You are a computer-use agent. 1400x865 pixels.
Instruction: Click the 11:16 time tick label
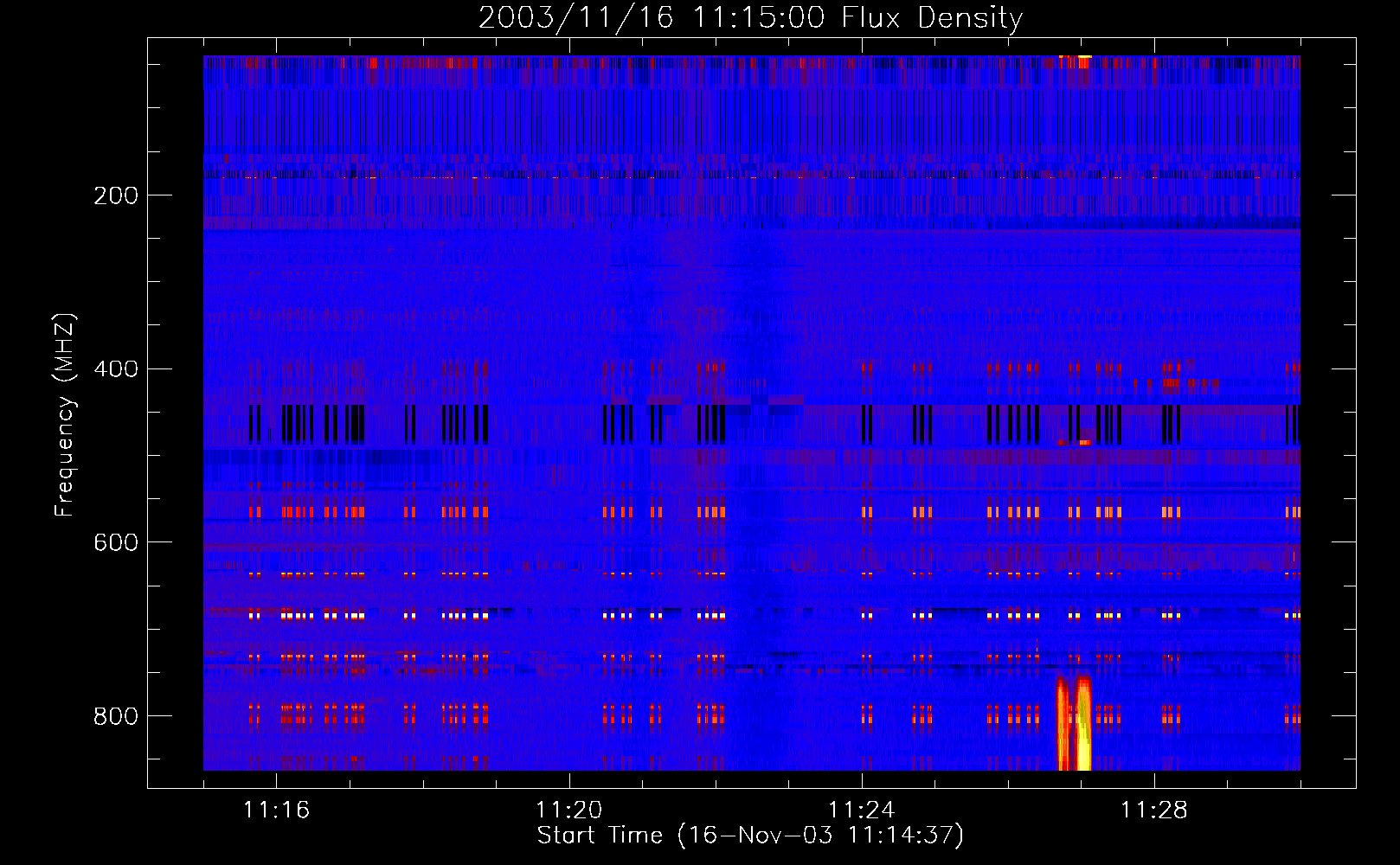(x=276, y=810)
